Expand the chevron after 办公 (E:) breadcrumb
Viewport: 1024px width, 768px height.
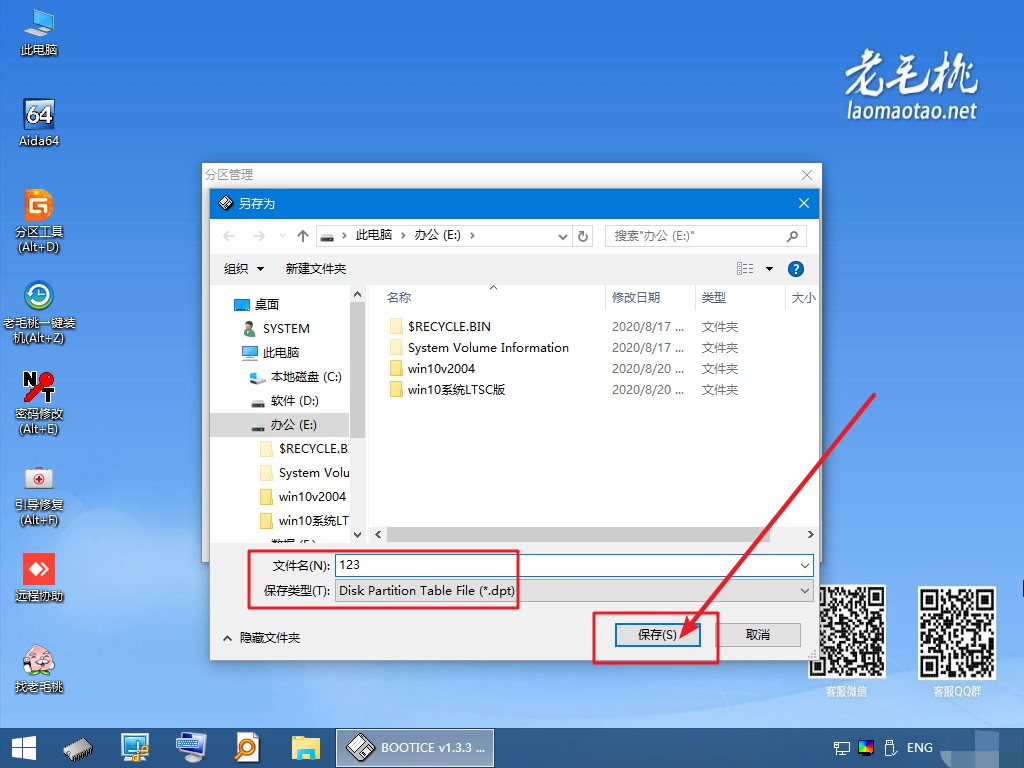(x=472, y=235)
